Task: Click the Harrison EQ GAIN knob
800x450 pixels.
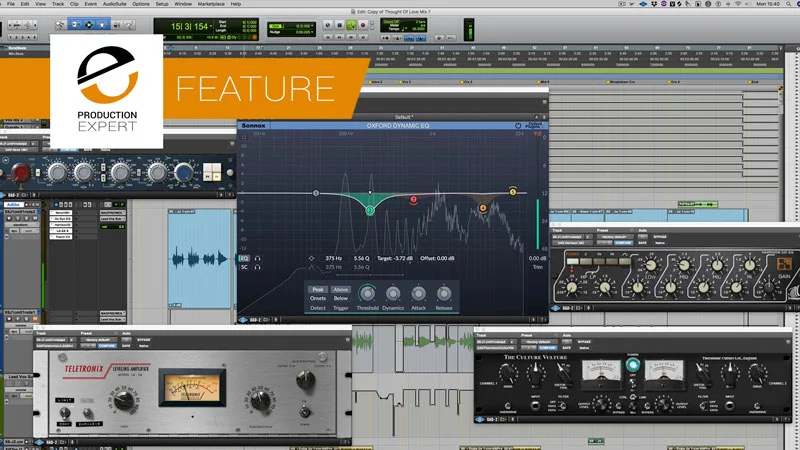Action: pyautogui.click(x=768, y=287)
